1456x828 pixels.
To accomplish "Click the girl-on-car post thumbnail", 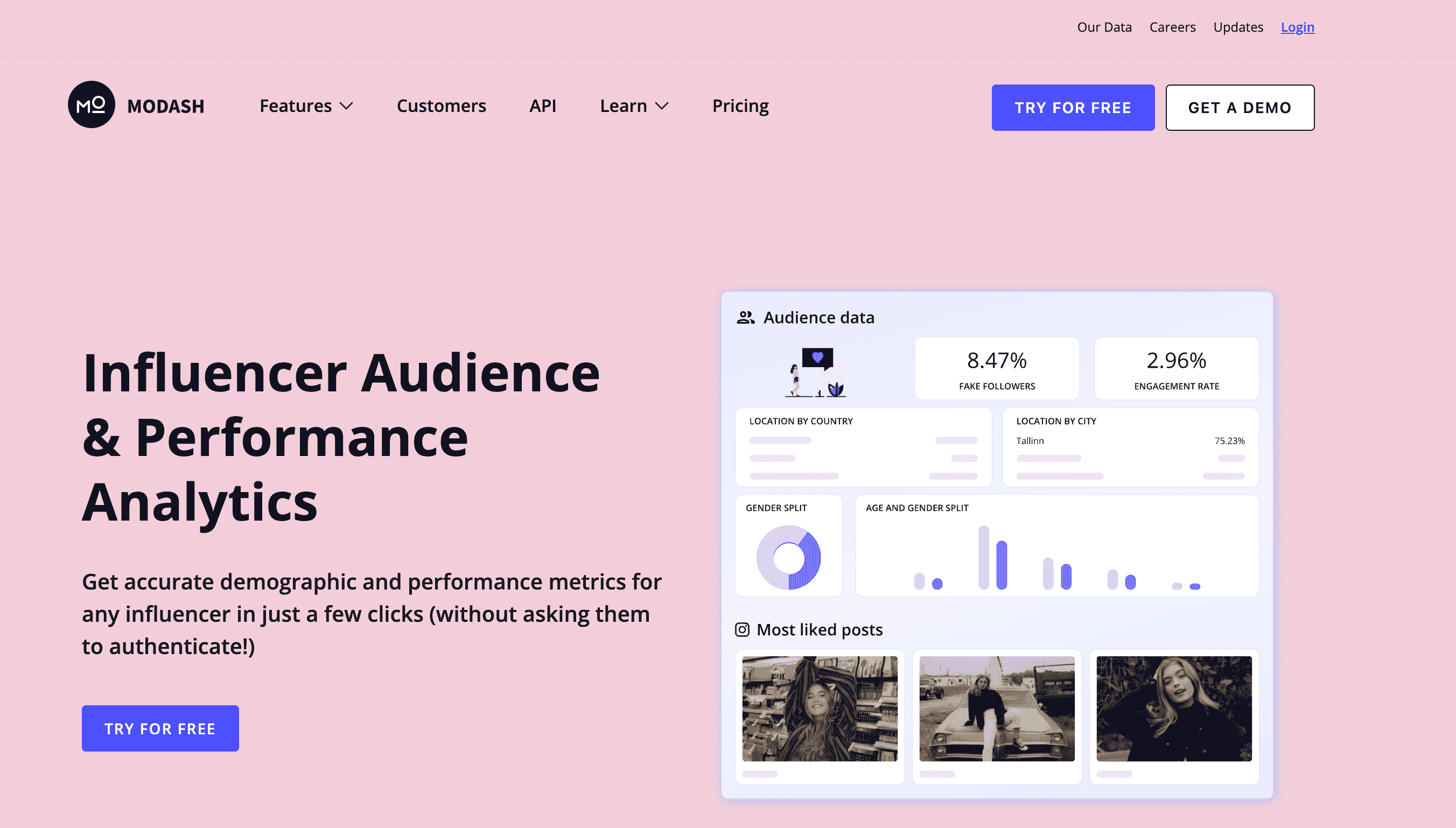I will 997,710.
